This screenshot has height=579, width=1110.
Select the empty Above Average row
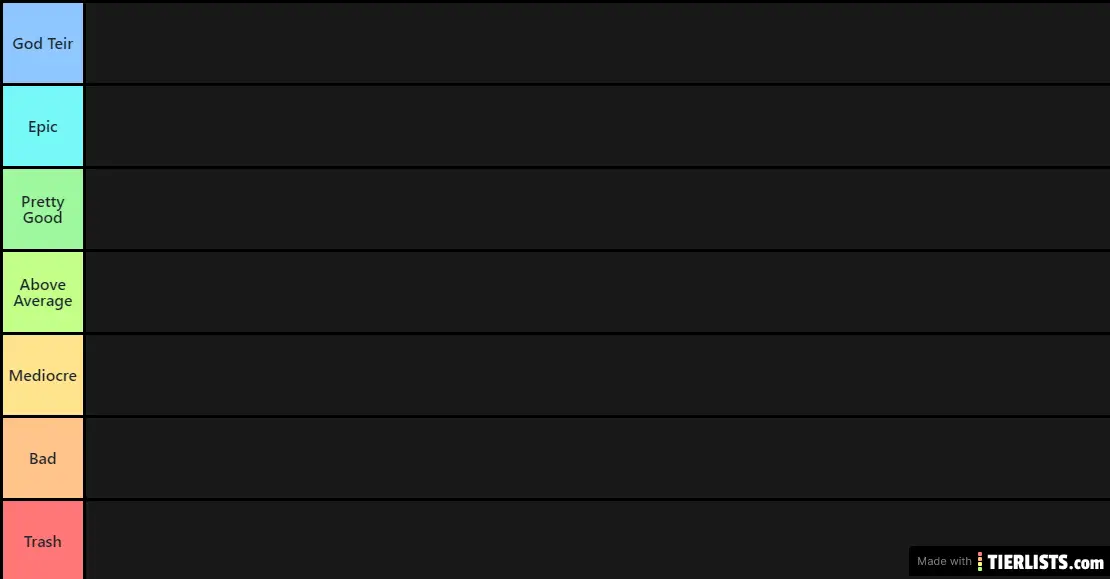[x=596, y=292]
